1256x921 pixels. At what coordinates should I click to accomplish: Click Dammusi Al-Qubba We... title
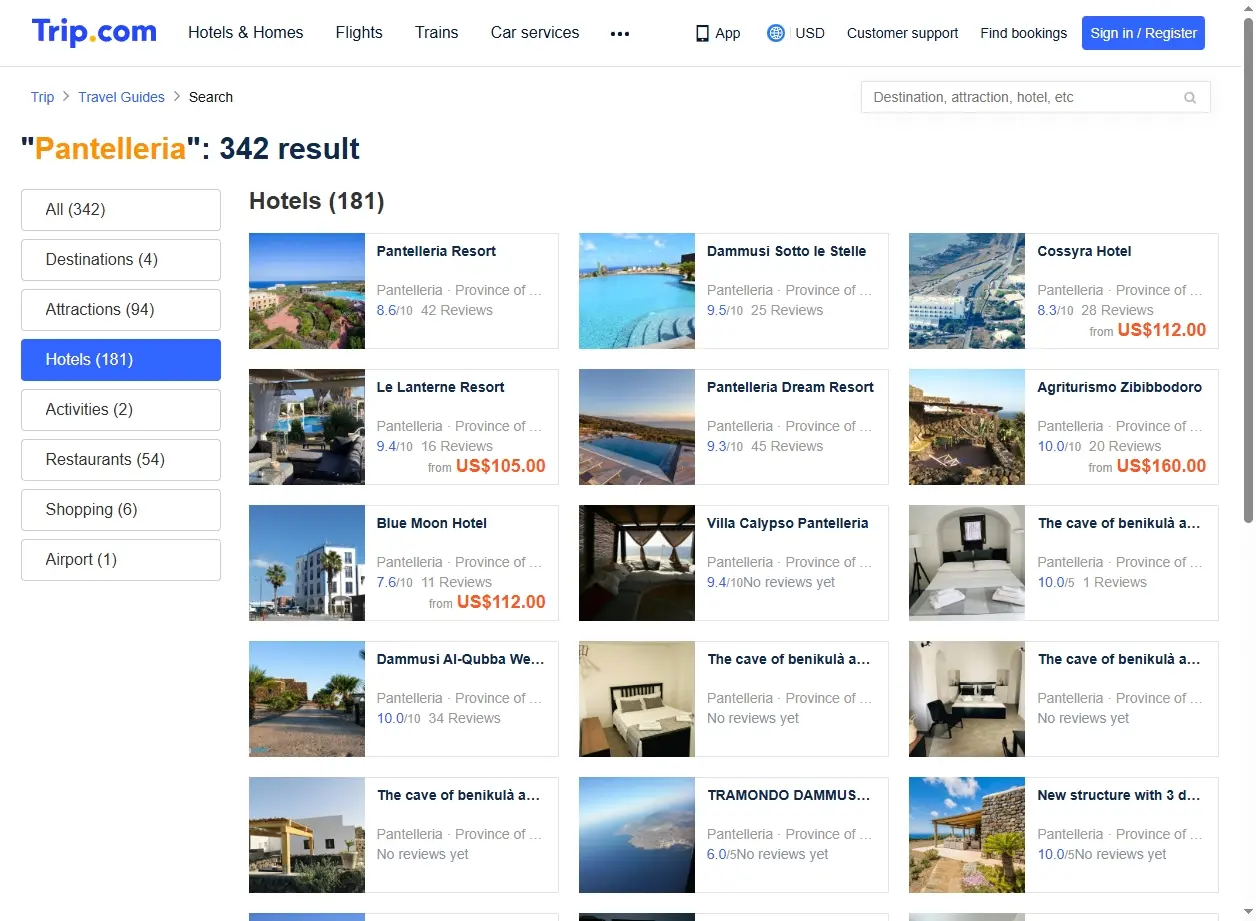pos(460,659)
